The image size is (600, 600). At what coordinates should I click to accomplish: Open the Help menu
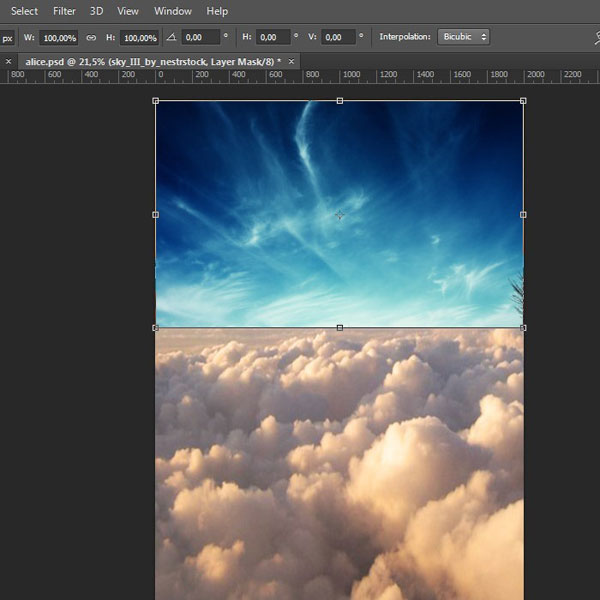217,11
